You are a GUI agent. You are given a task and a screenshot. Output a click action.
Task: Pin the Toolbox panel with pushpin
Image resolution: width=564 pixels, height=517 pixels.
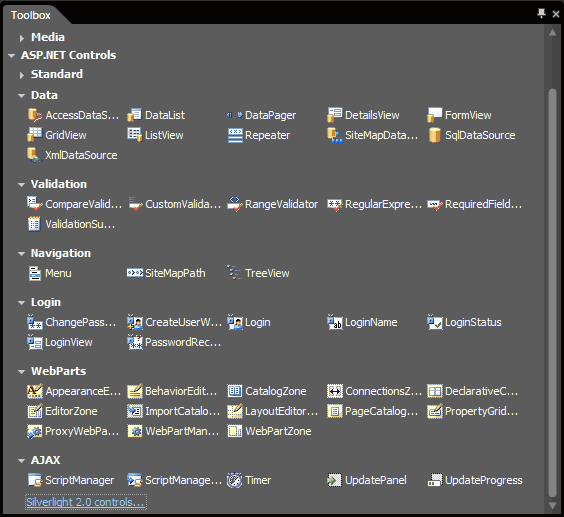tap(541, 14)
